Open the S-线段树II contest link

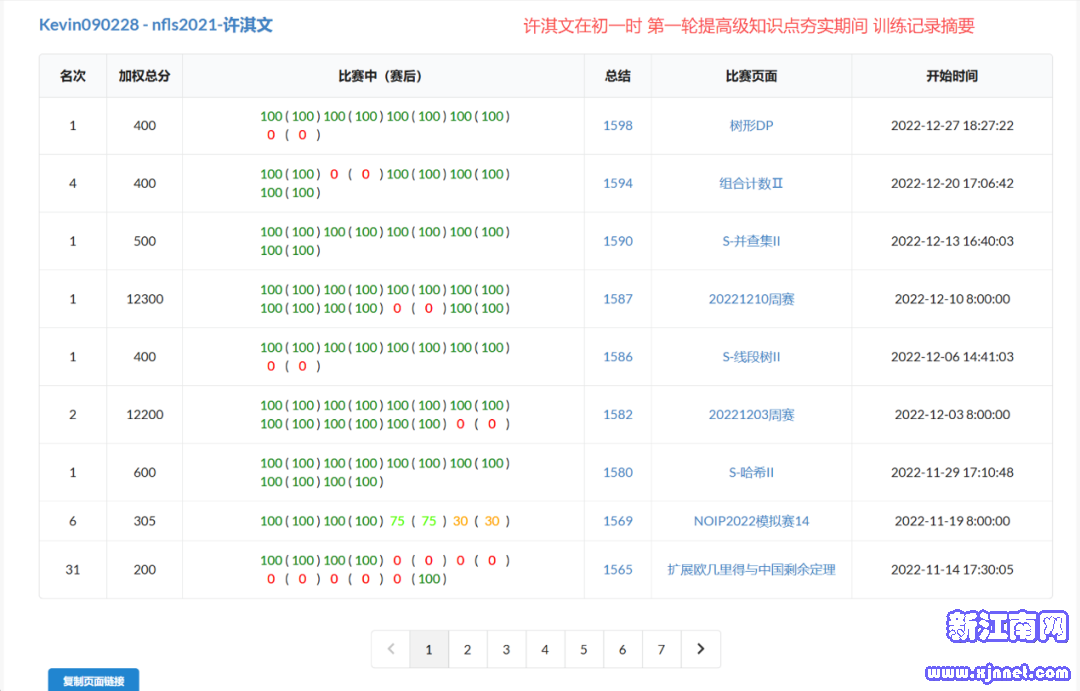tap(751, 357)
